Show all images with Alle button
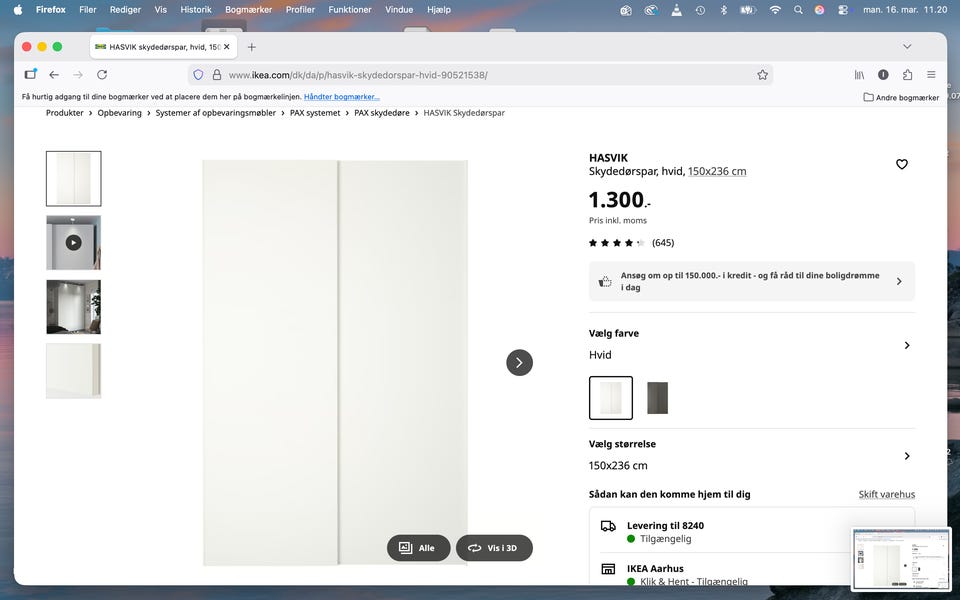Viewport: 960px width, 600px height. click(x=418, y=548)
